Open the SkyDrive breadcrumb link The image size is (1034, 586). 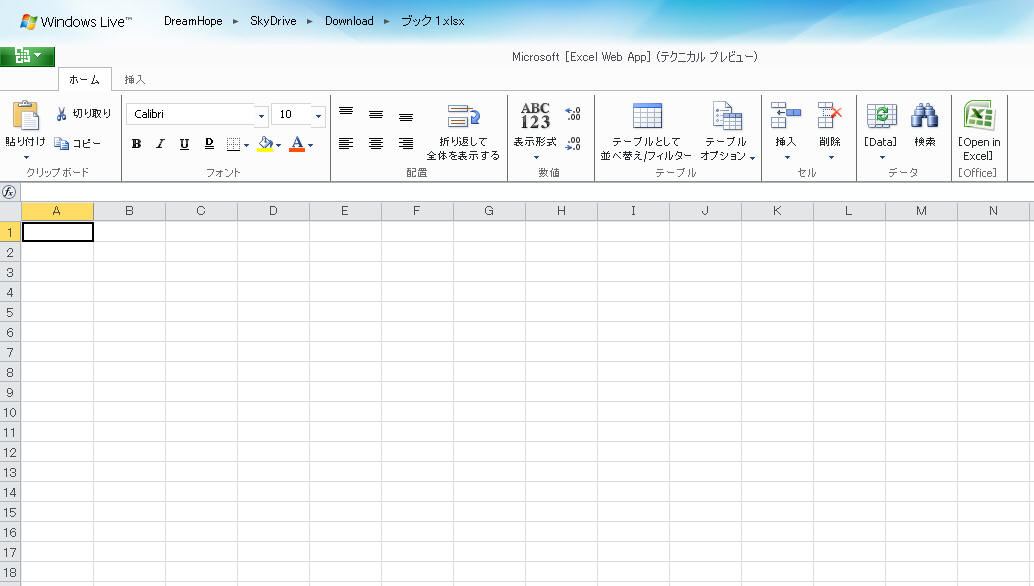[x=273, y=21]
